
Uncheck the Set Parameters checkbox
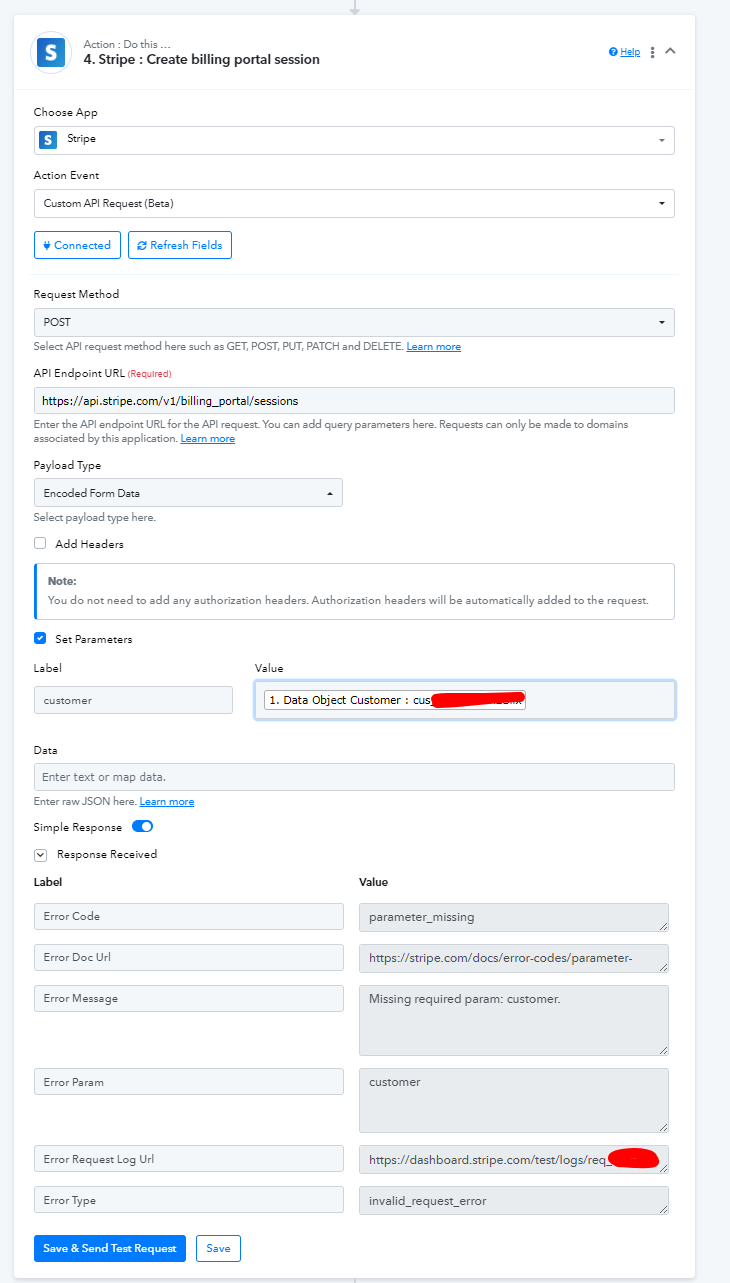(x=40, y=638)
